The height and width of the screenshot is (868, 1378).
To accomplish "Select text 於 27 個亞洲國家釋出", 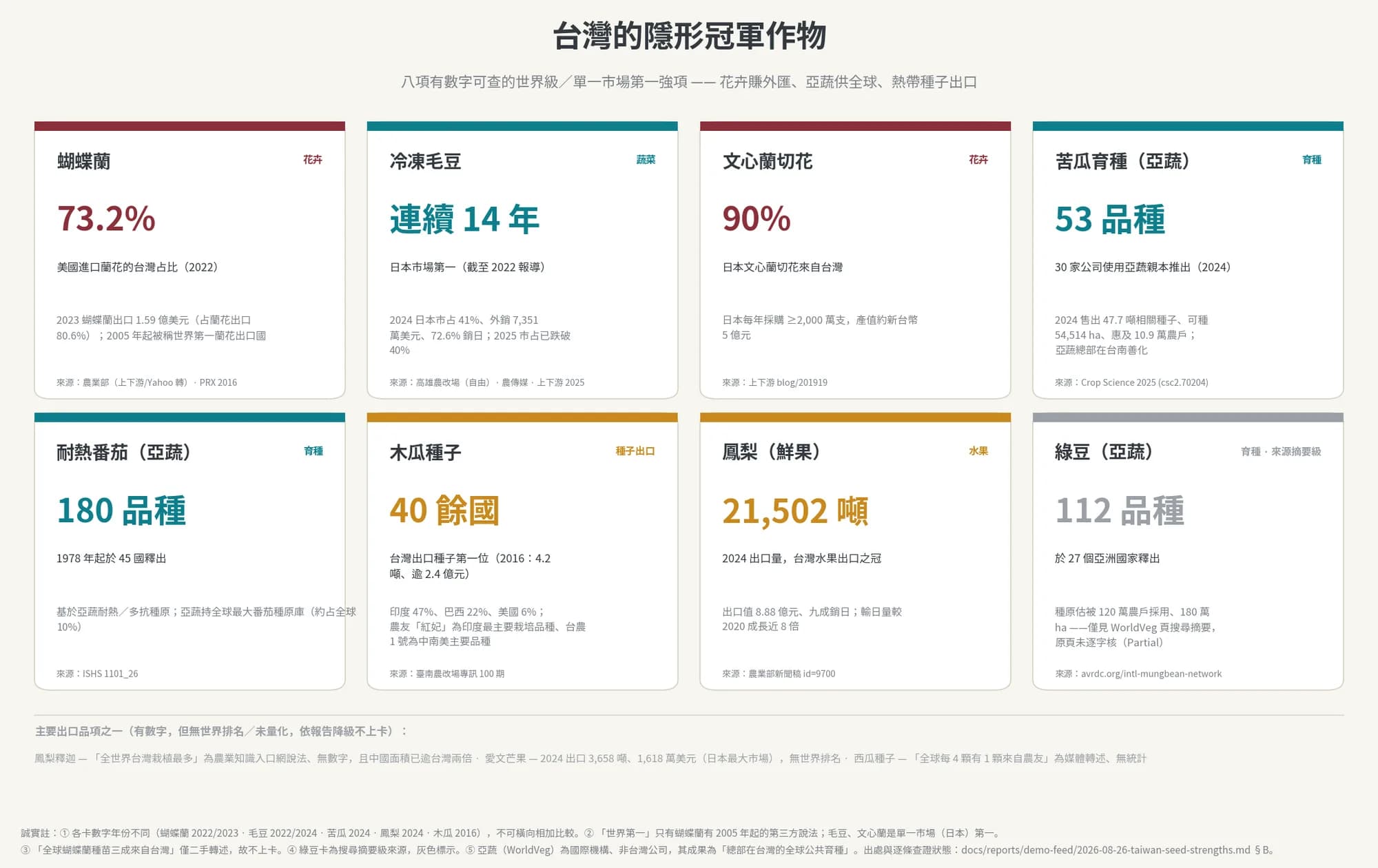I will tap(1107, 559).
